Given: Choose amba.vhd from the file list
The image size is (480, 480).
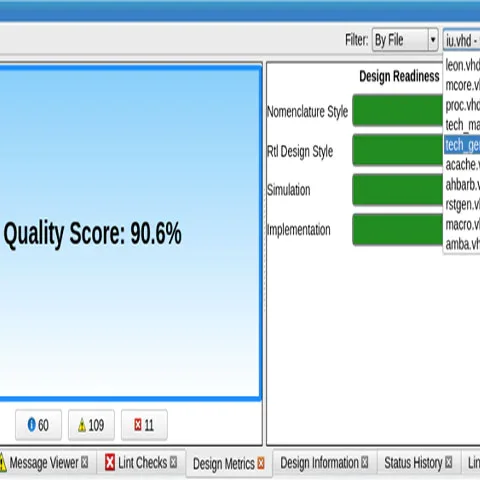Looking at the screenshot, I should tap(462, 244).
